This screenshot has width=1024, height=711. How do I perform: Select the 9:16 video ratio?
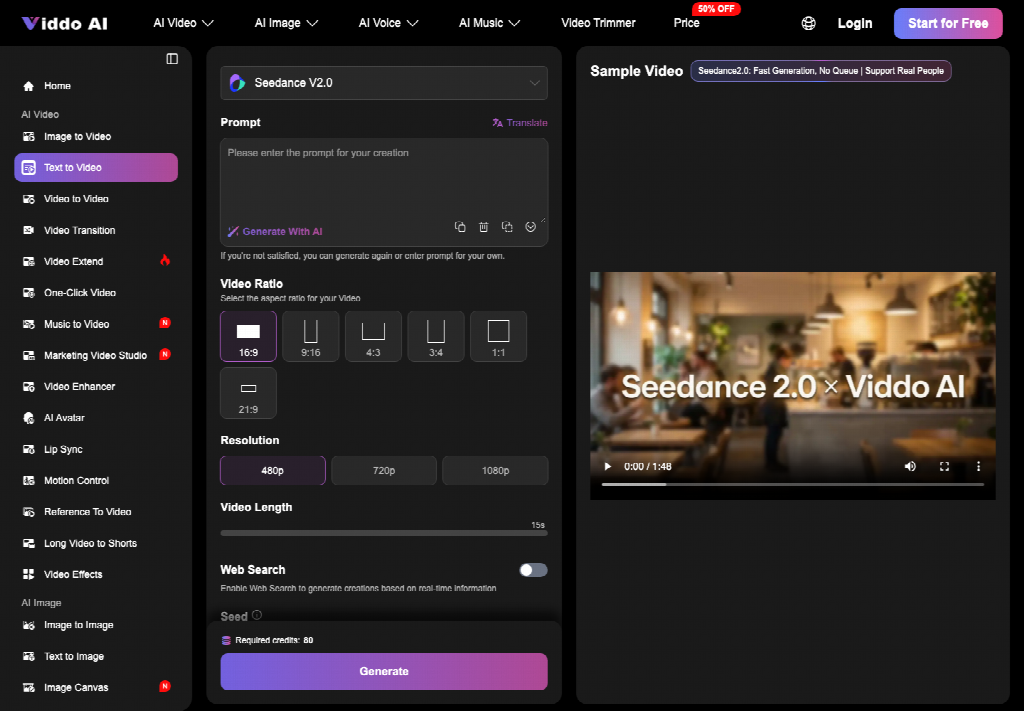coord(311,336)
